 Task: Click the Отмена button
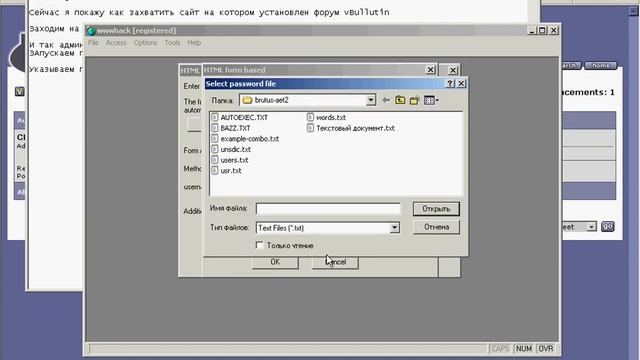pyautogui.click(x=436, y=227)
